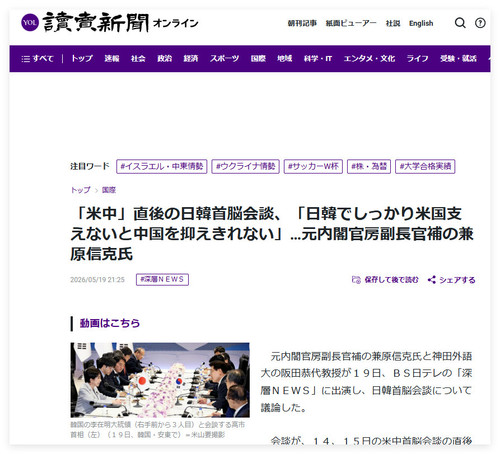
Task: Select 国際 in purple navigation bar
Action: pos(258,59)
